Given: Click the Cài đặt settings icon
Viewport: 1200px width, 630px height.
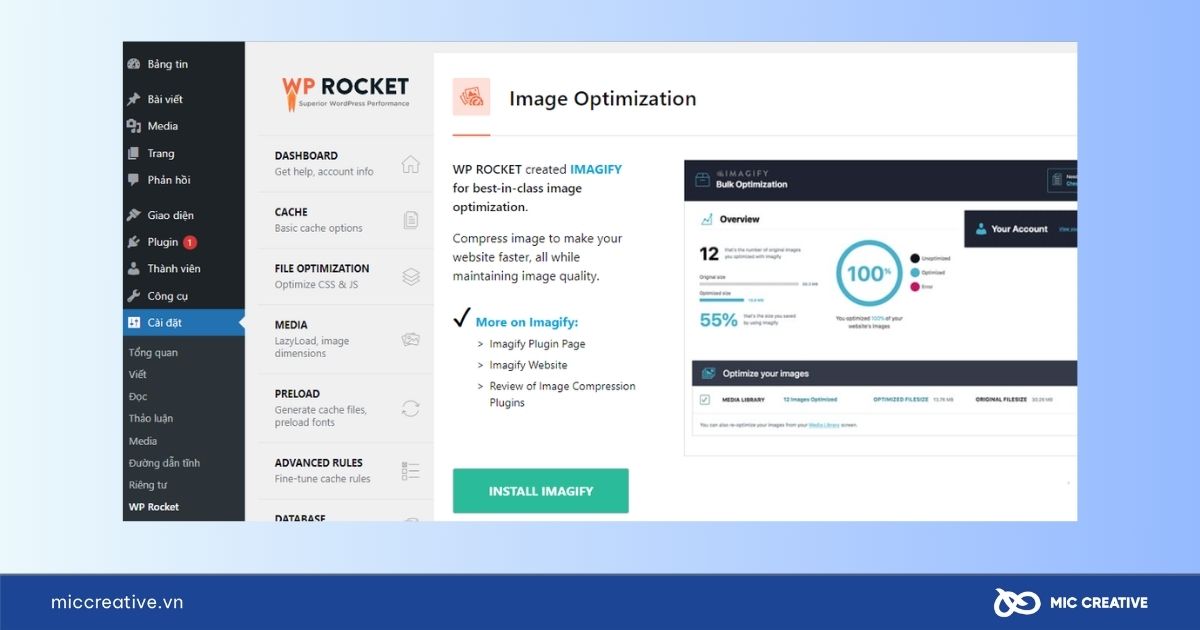Looking at the screenshot, I should (133, 323).
